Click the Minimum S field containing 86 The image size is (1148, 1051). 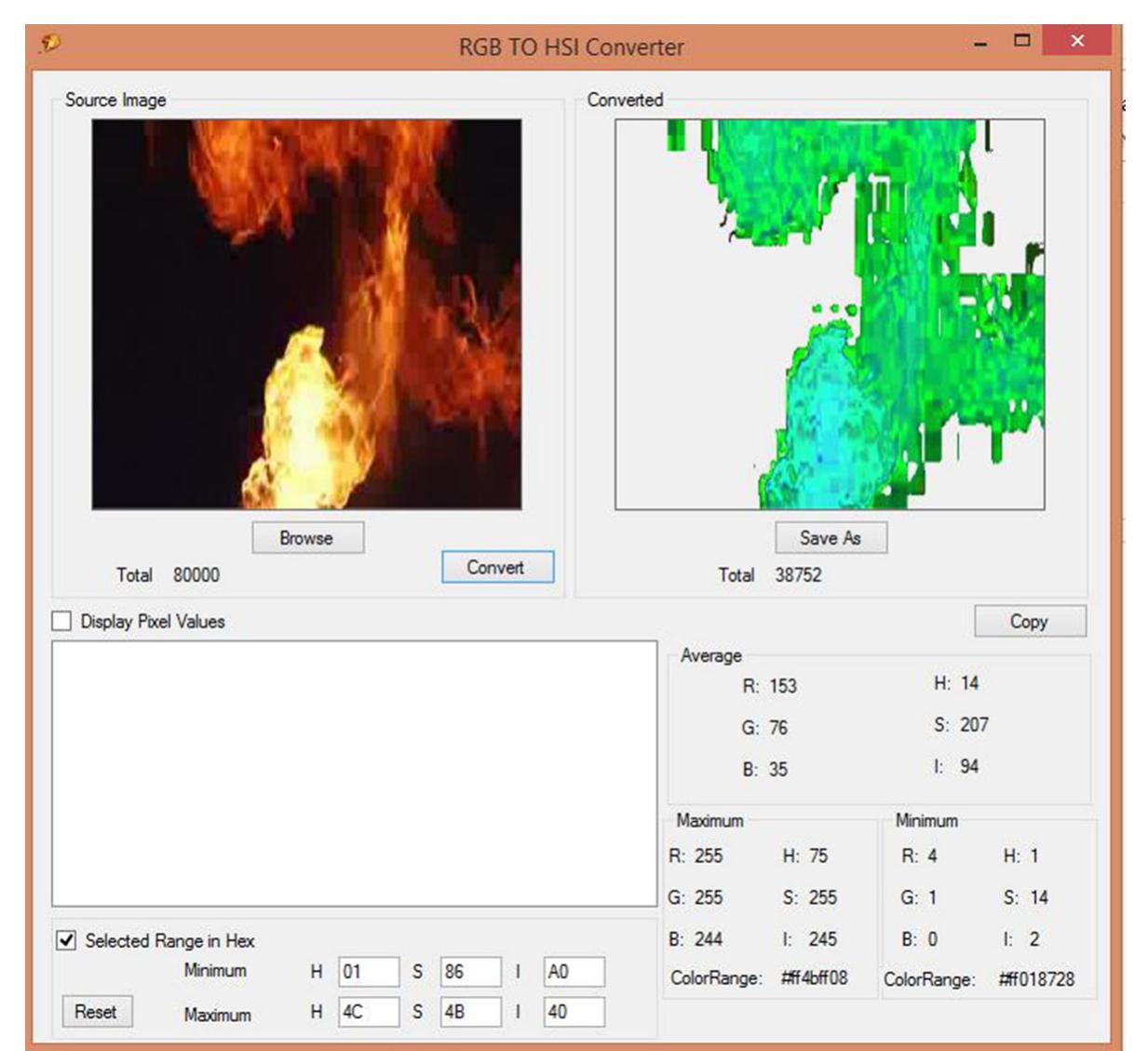(x=471, y=972)
